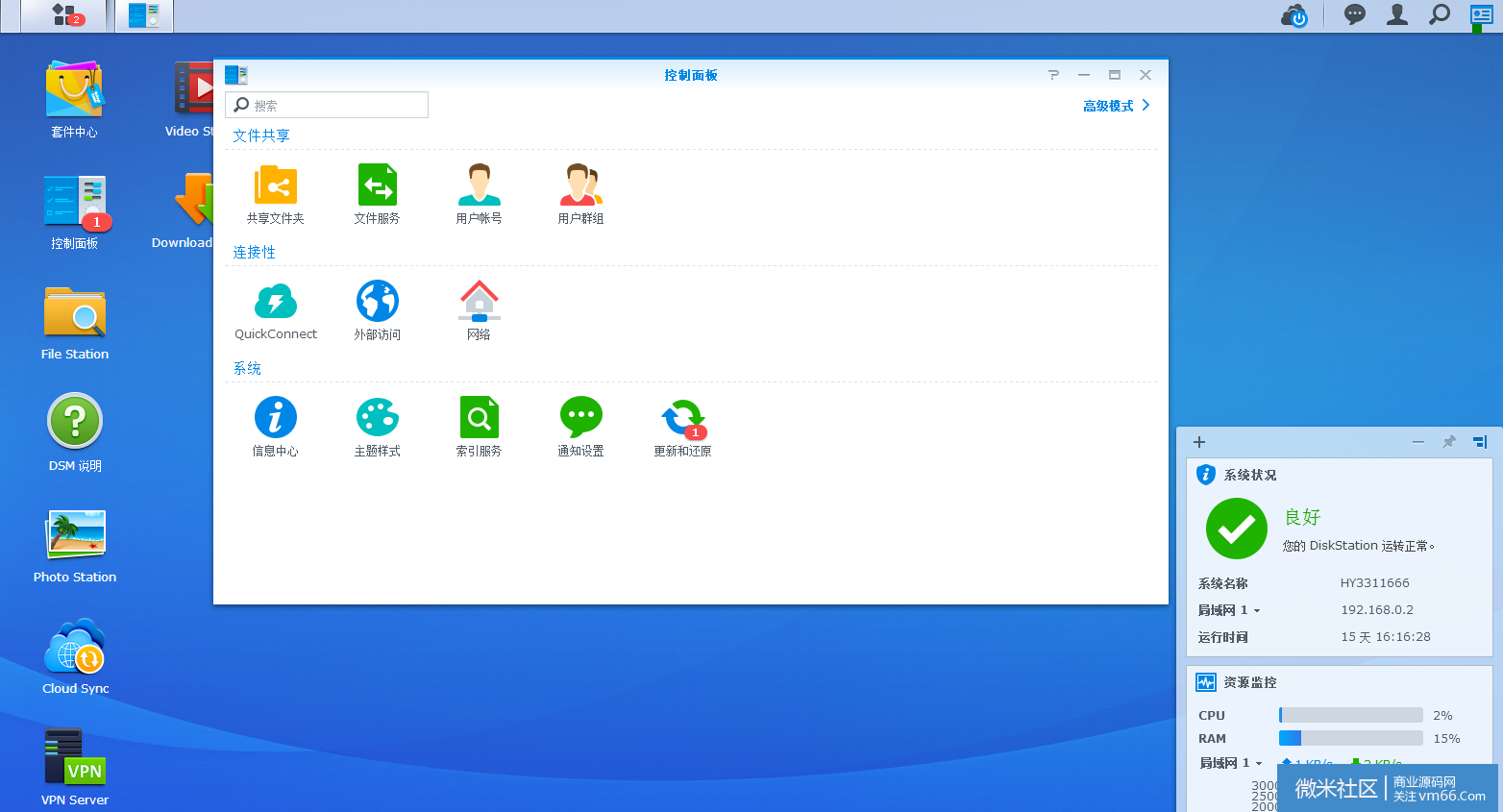Open the taskbar search magnifier
The height and width of the screenshot is (812, 1503).
pyautogui.click(x=1440, y=14)
